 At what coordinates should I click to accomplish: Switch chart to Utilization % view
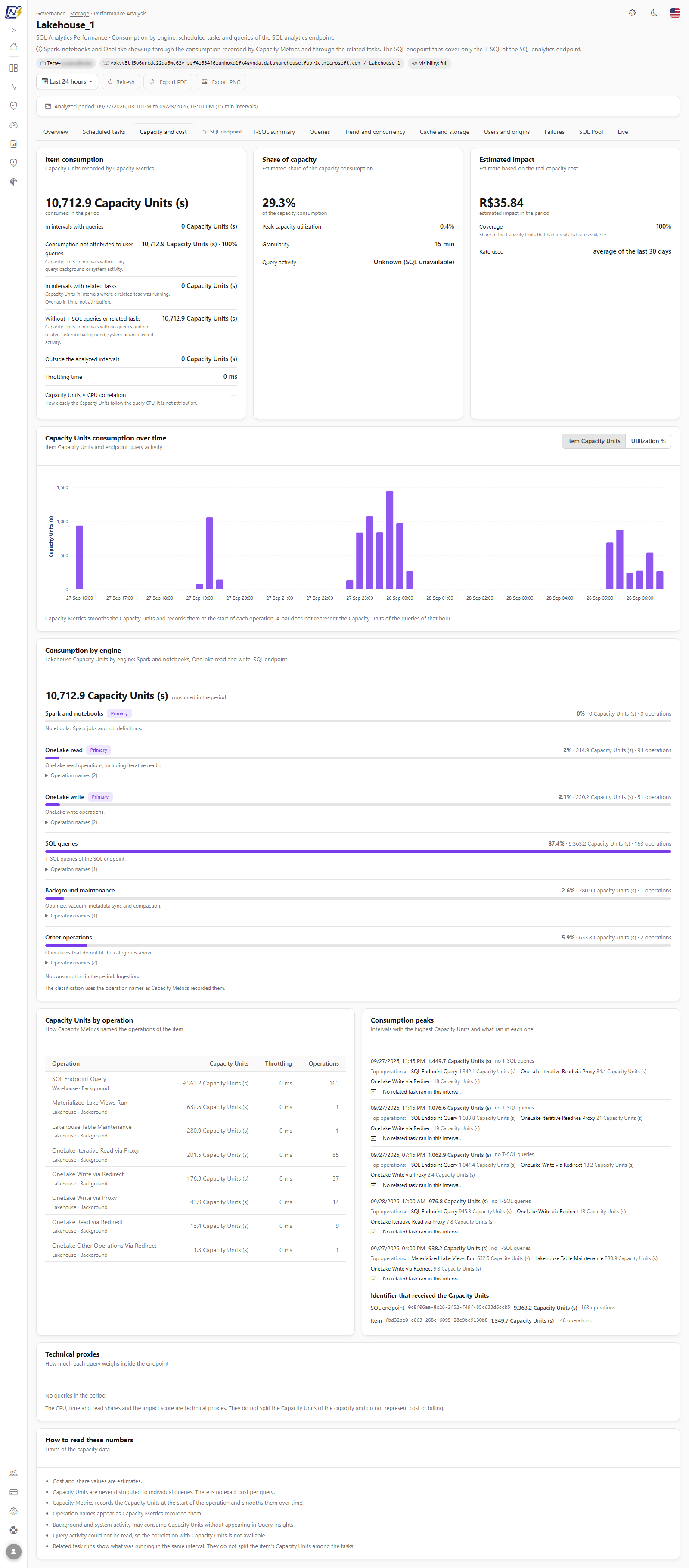(x=648, y=441)
